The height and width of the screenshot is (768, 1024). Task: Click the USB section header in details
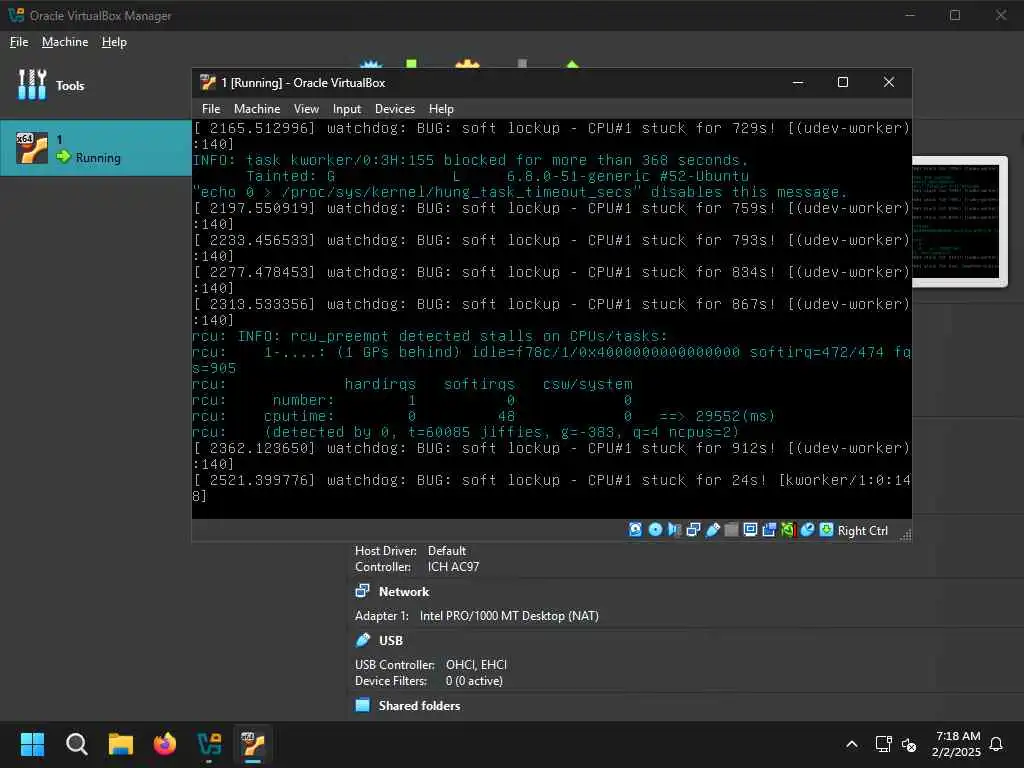click(391, 641)
